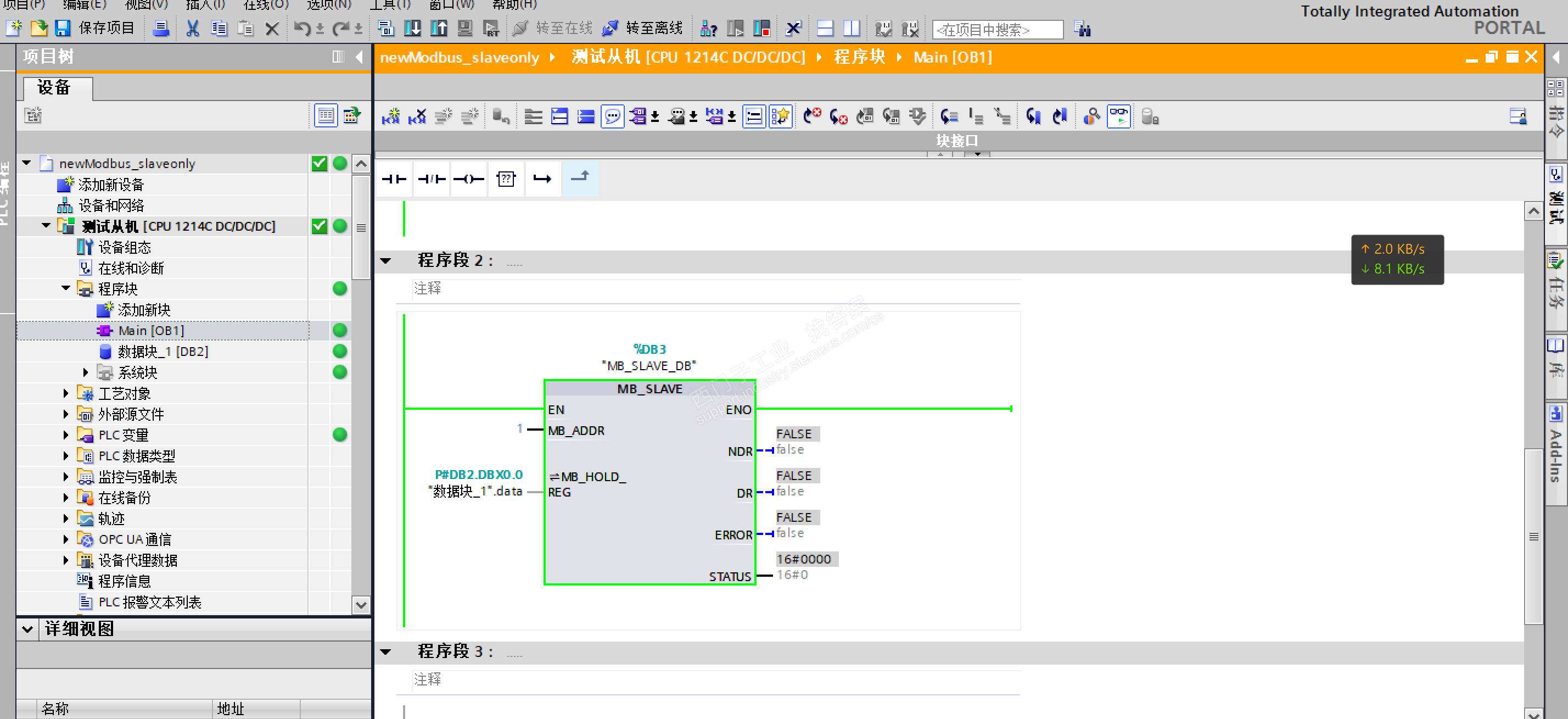Click the delete network icon
Image resolution: width=1568 pixels, height=719 pixels.
(418, 116)
